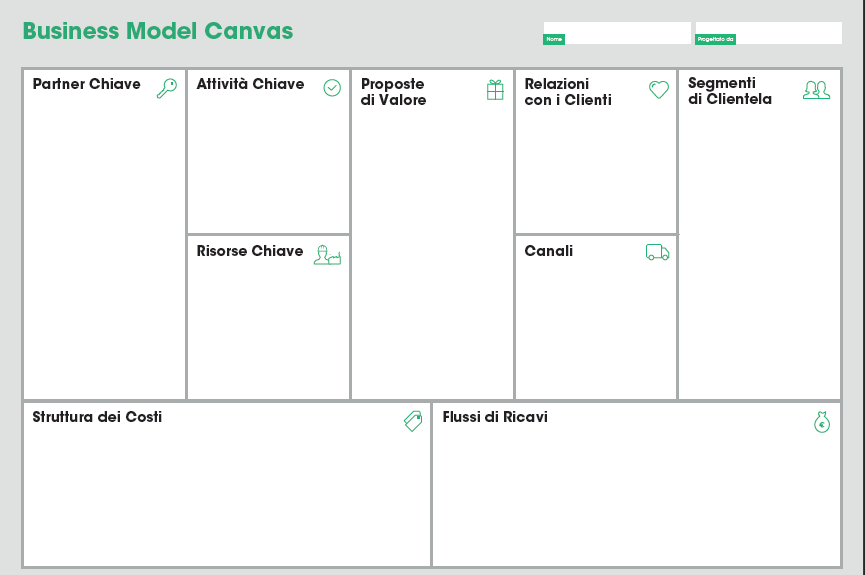Click the worker factory icon in Risorse Chiave
865x575 pixels.
(328, 255)
